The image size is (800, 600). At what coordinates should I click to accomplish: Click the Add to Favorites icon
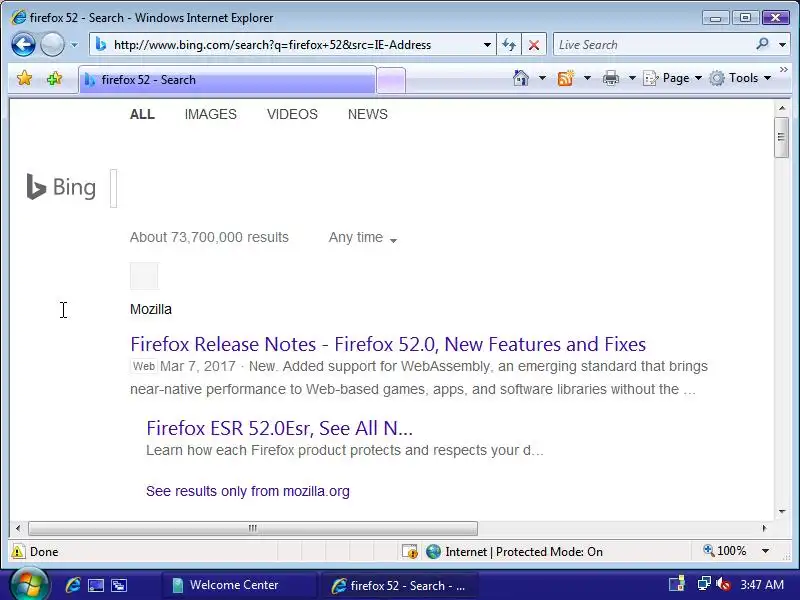click(55, 79)
